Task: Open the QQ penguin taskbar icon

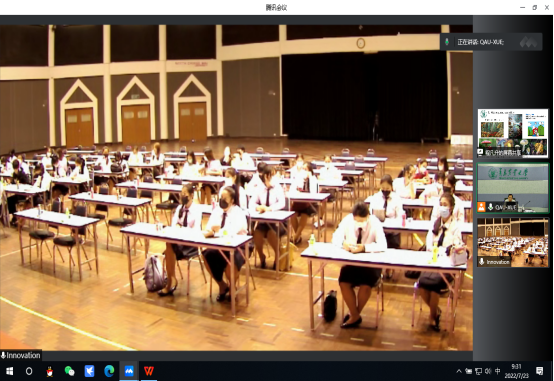Action: (x=50, y=371)
